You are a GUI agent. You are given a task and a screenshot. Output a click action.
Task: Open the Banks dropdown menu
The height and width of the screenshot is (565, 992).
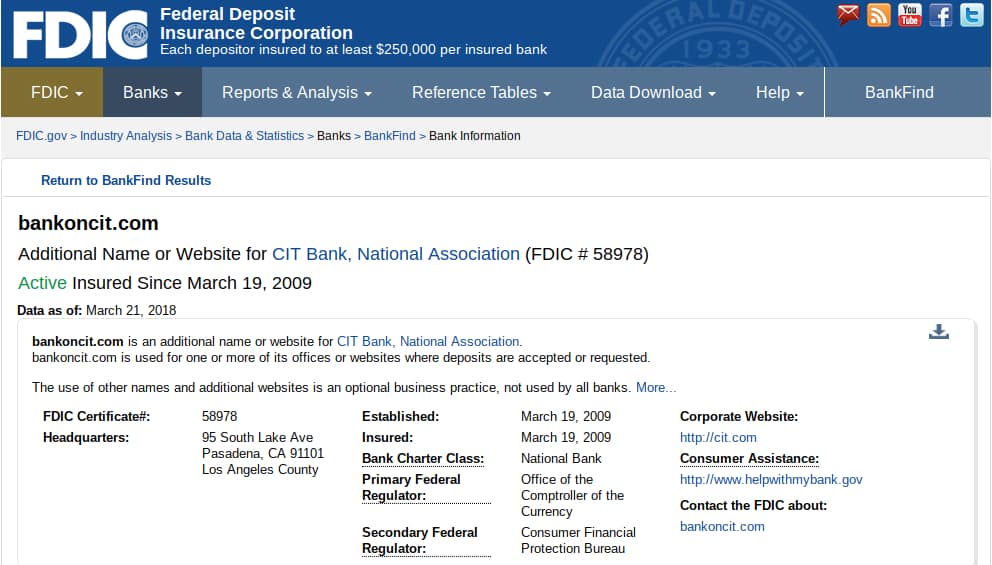(152, 92)
